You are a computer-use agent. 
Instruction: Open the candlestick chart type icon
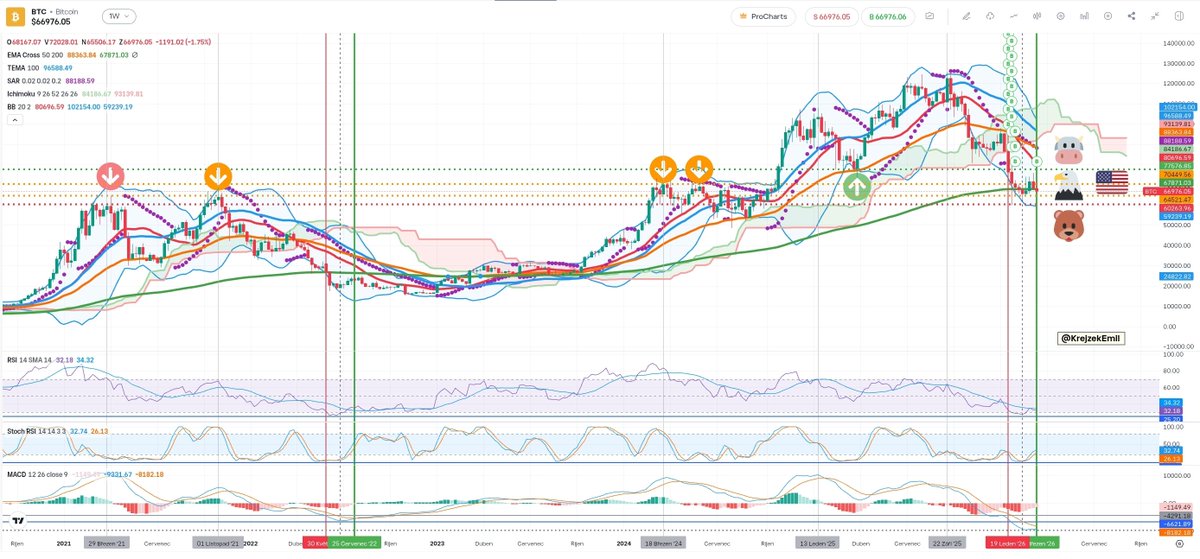tap(1037, 16)
